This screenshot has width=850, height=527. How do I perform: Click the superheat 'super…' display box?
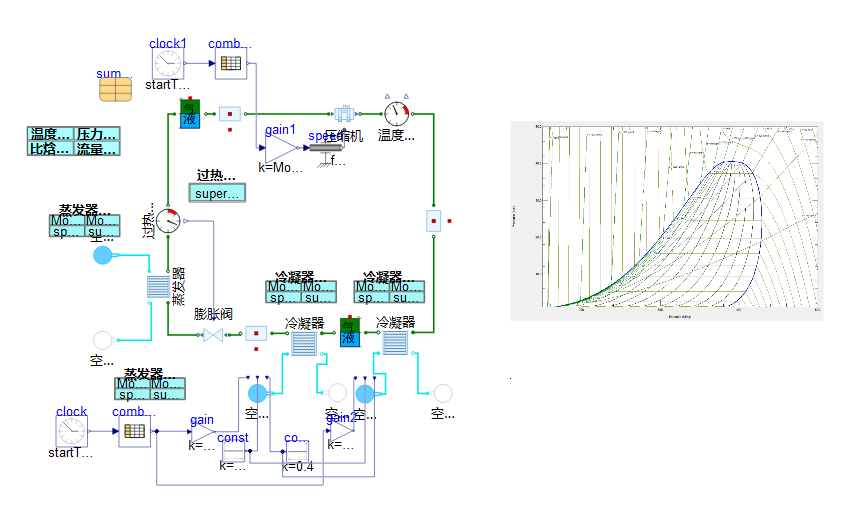click(x=217, y=194)
